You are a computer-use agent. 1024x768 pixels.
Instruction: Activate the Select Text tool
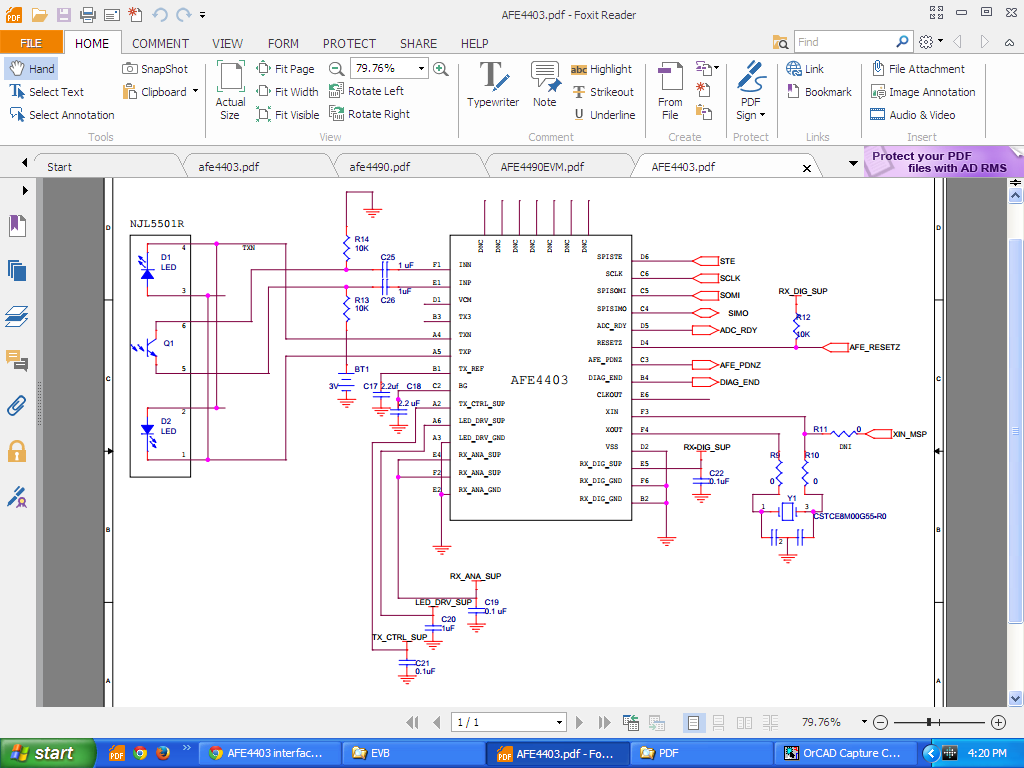(x=47, y=92)
